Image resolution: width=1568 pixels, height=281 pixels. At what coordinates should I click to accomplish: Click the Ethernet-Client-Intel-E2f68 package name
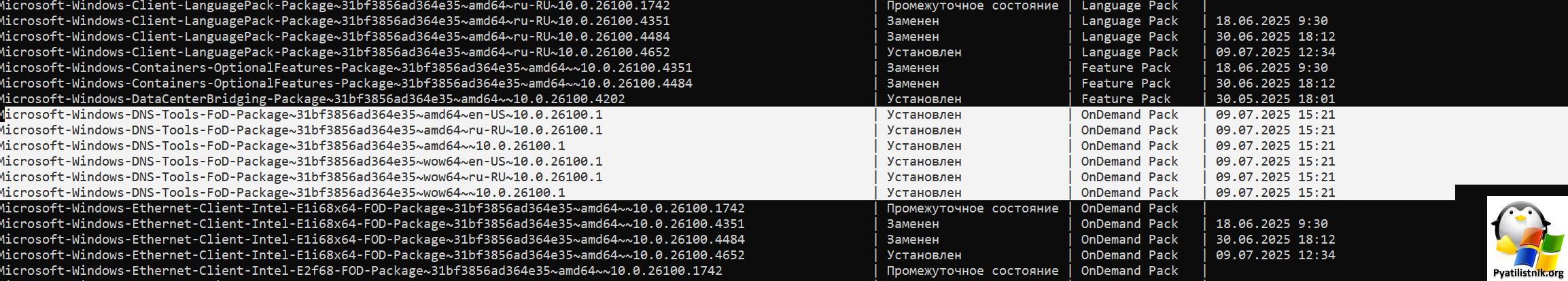pyautogui.click(x=361, y=271)
